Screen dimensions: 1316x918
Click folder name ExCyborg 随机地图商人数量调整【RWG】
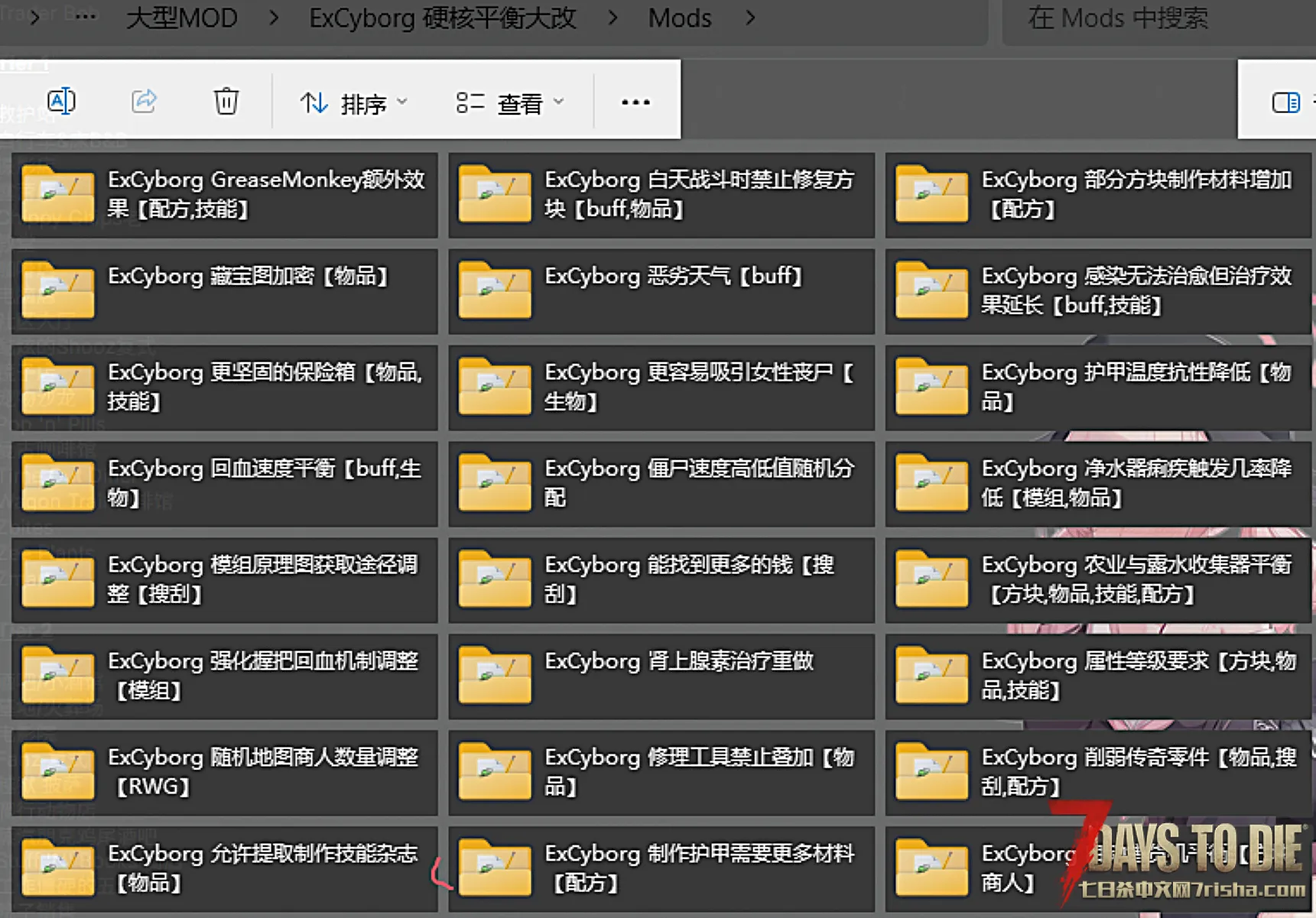(263, 771)
